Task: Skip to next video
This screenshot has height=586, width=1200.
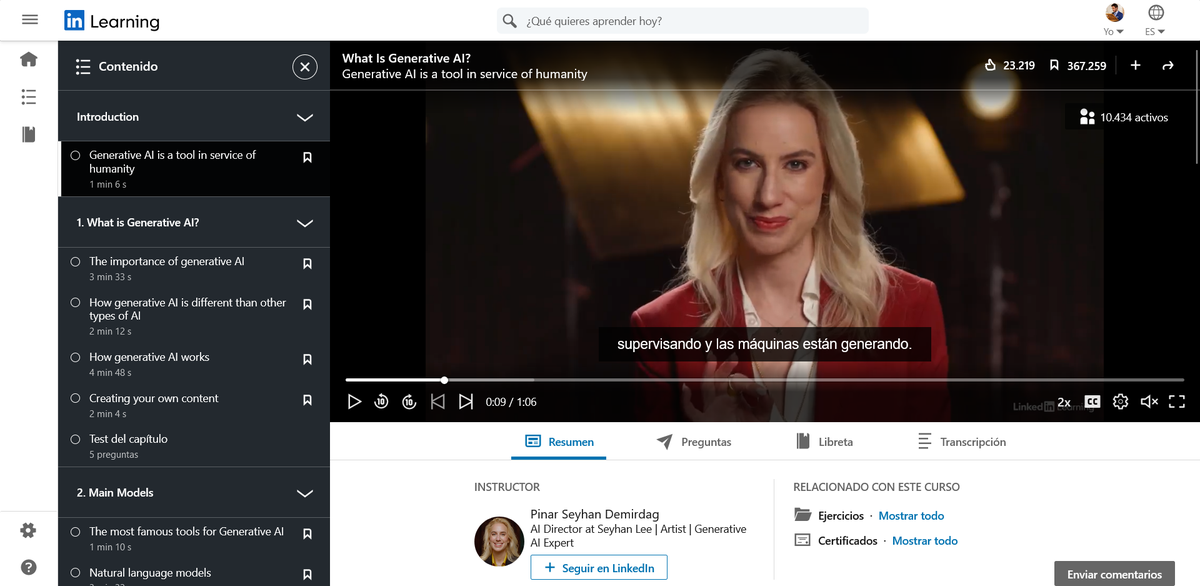Action: 465,402
